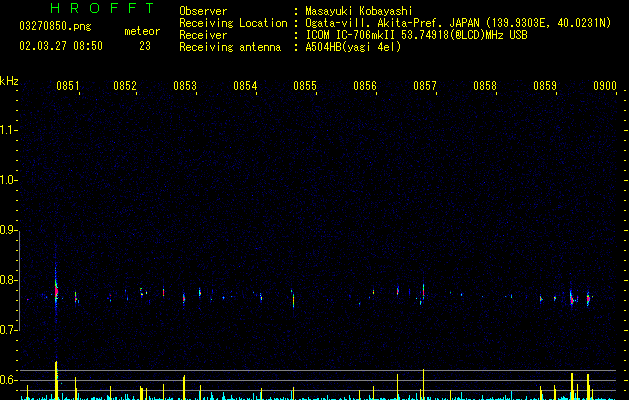The width and height of the screenshot is (629, 400).
Task: Click the Receiving Location label
Action: (233, 23)
